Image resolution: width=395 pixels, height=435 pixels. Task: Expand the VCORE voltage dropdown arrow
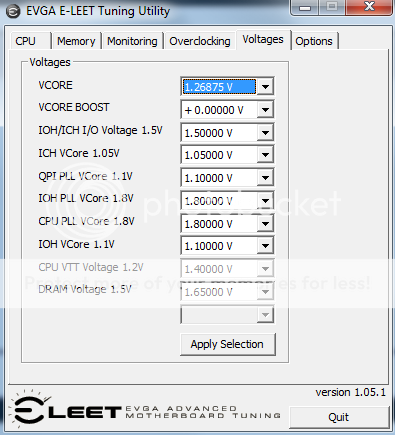click(265, 87)
